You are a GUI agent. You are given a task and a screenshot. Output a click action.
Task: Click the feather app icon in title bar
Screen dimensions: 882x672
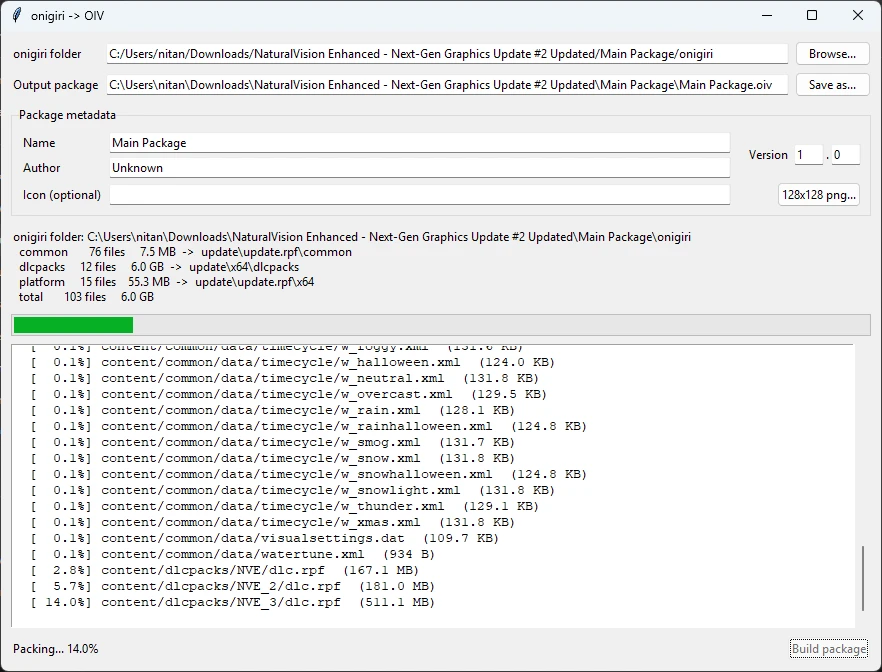(x=17, y=15)
